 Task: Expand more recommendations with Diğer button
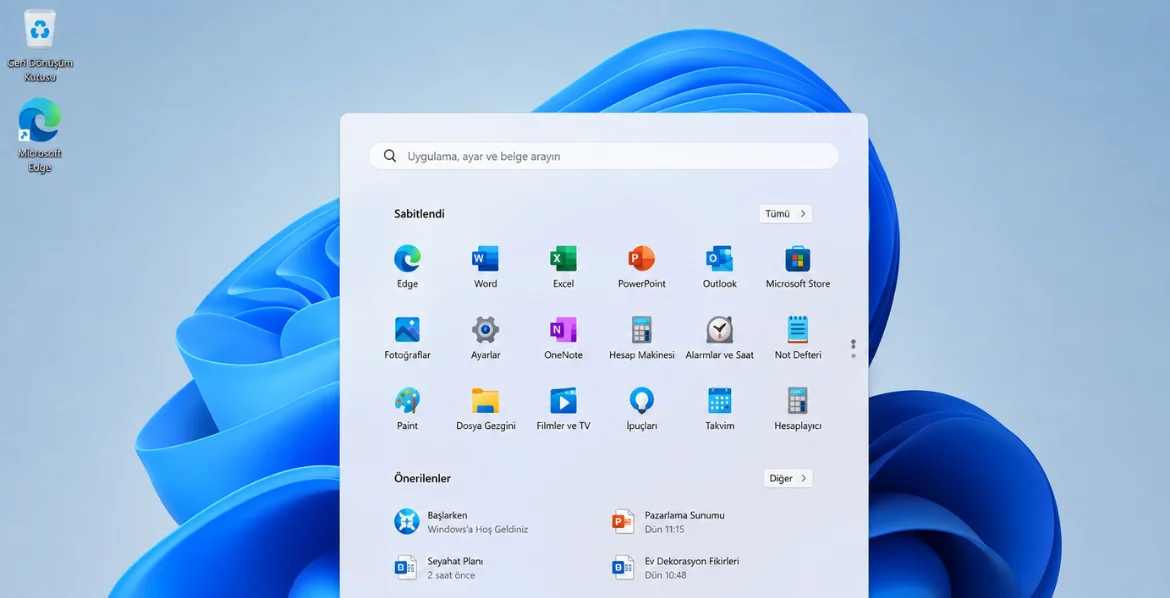(788, 478)
